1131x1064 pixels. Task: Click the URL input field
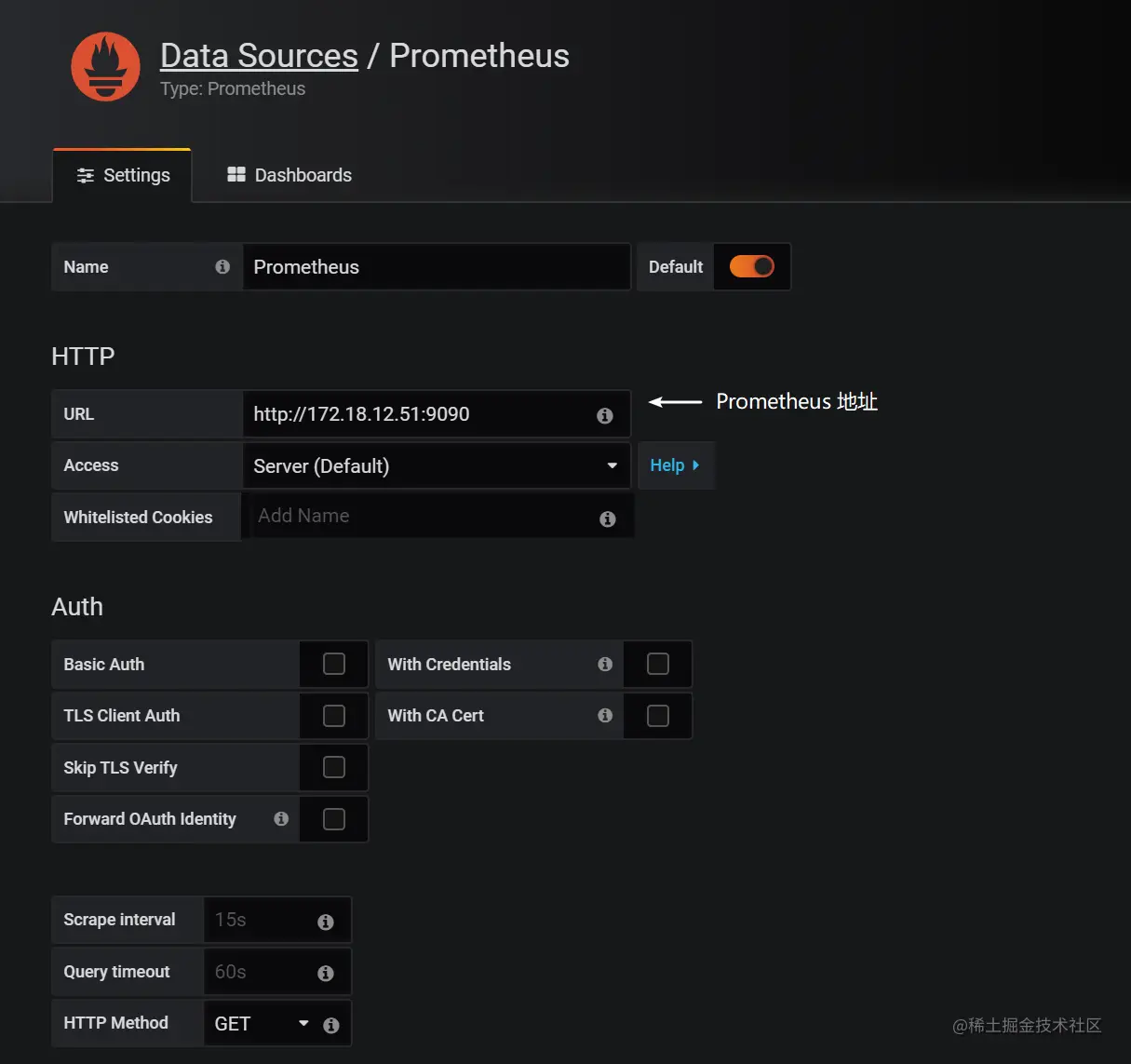[x=437, y=414]
